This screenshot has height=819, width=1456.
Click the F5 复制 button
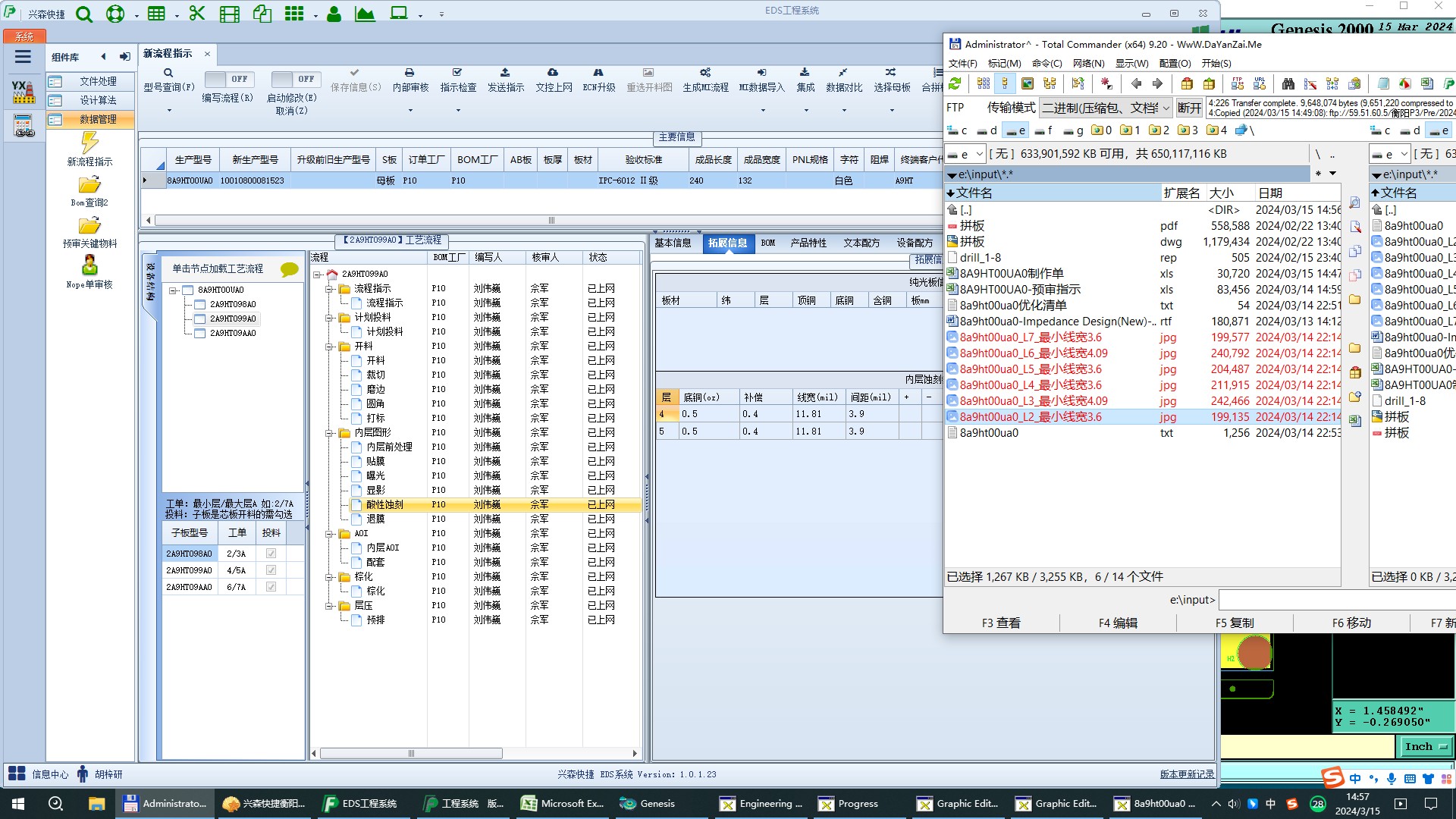point(1234,623)
